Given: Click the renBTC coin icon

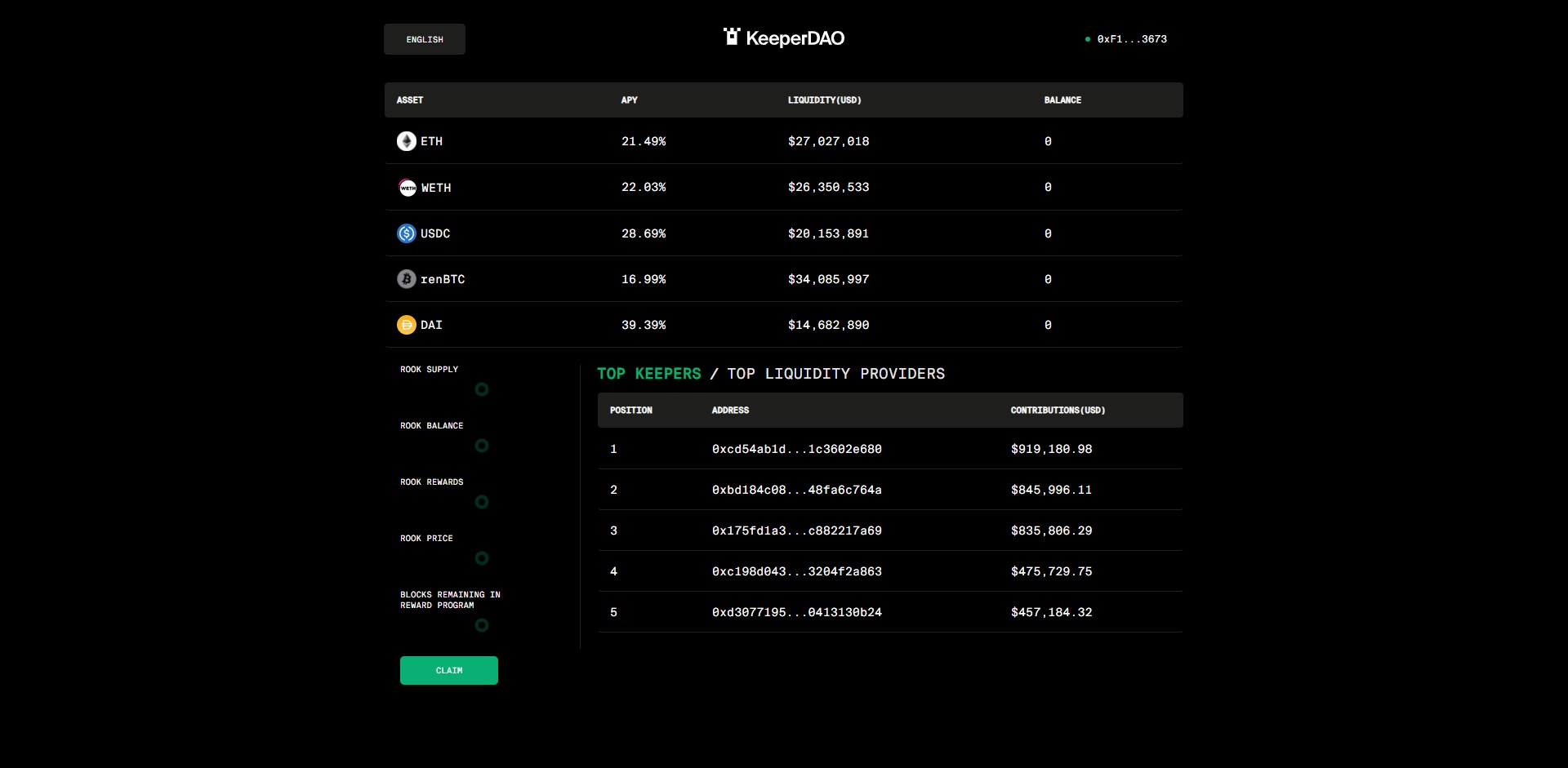Looking at the screenshot, I should 407,279.
